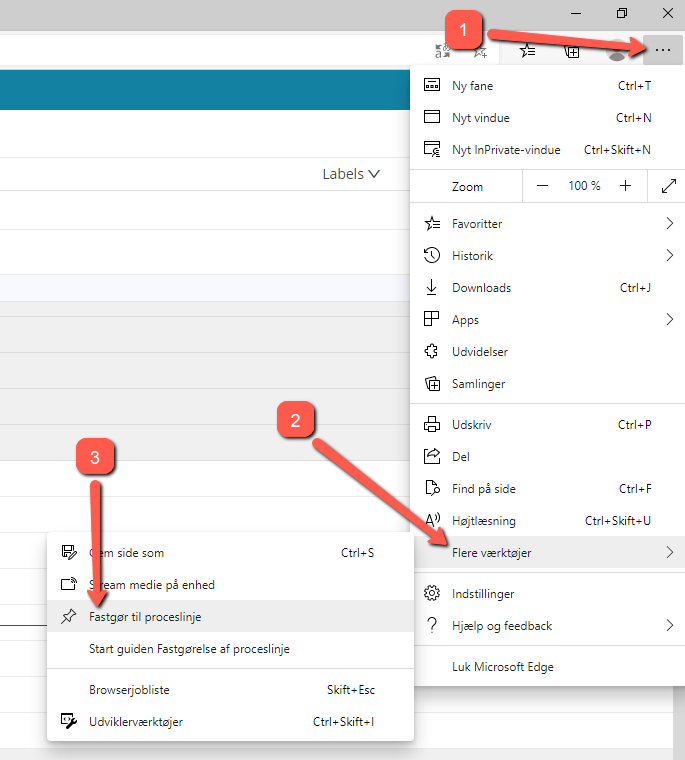Open the Labels dropdown
Viewport: 685px width, 760px height.
point(351,174)
